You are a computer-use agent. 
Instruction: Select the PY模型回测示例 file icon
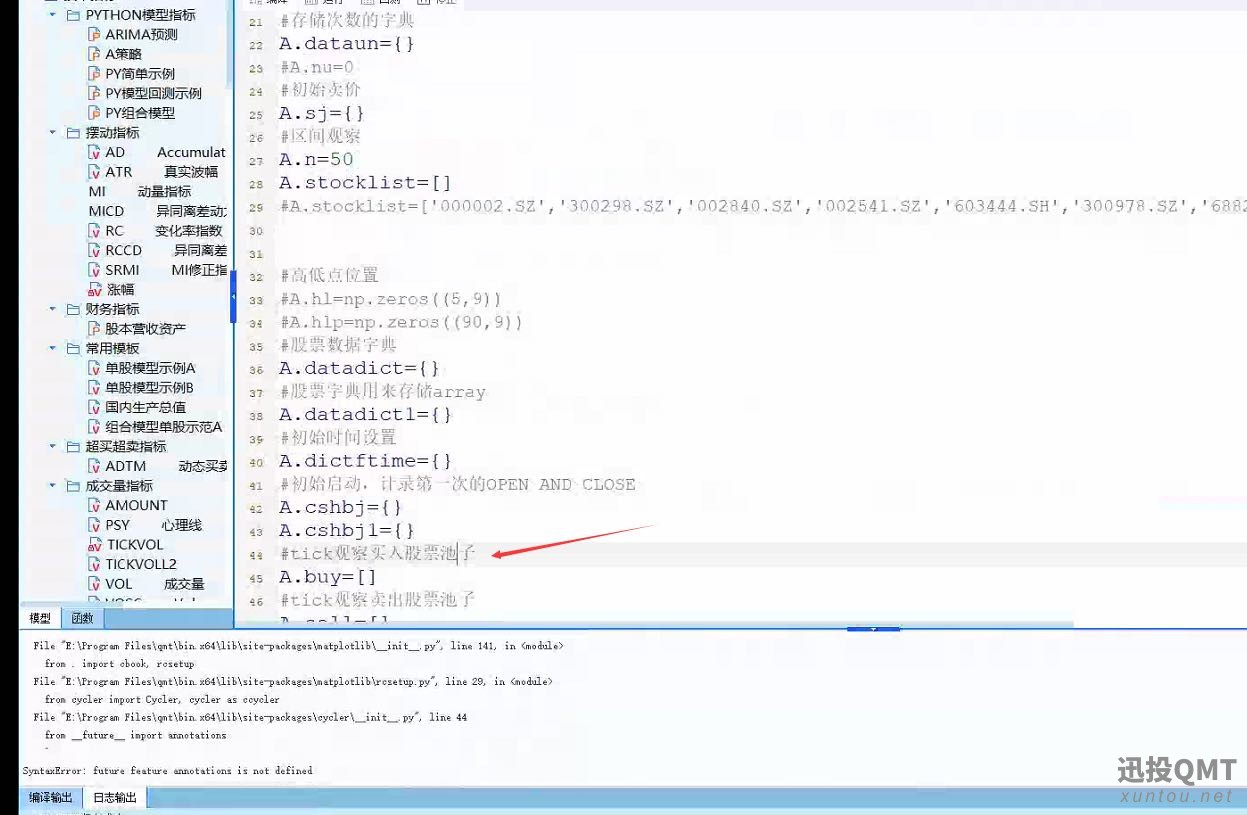click(x=95, y=93)
